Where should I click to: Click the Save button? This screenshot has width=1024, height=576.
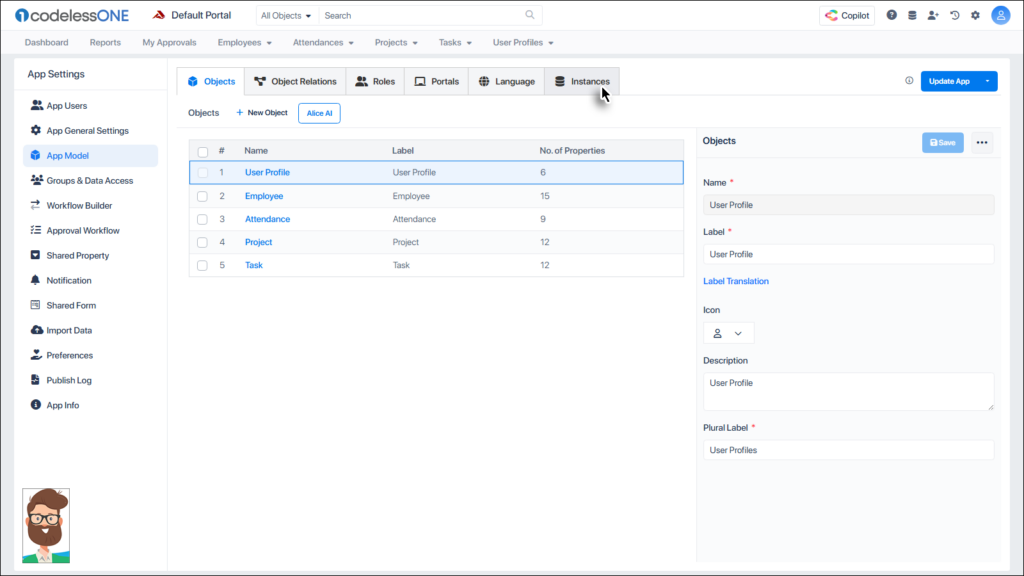[942, 142]
